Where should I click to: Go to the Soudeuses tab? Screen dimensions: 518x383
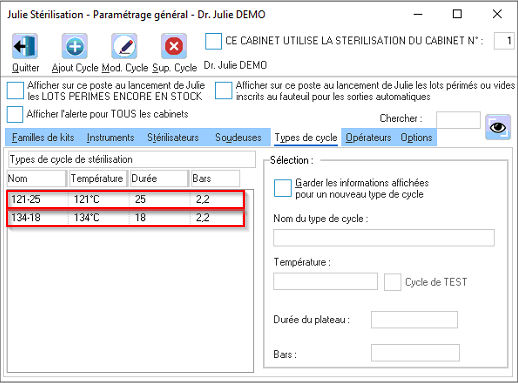pos(238,137)
